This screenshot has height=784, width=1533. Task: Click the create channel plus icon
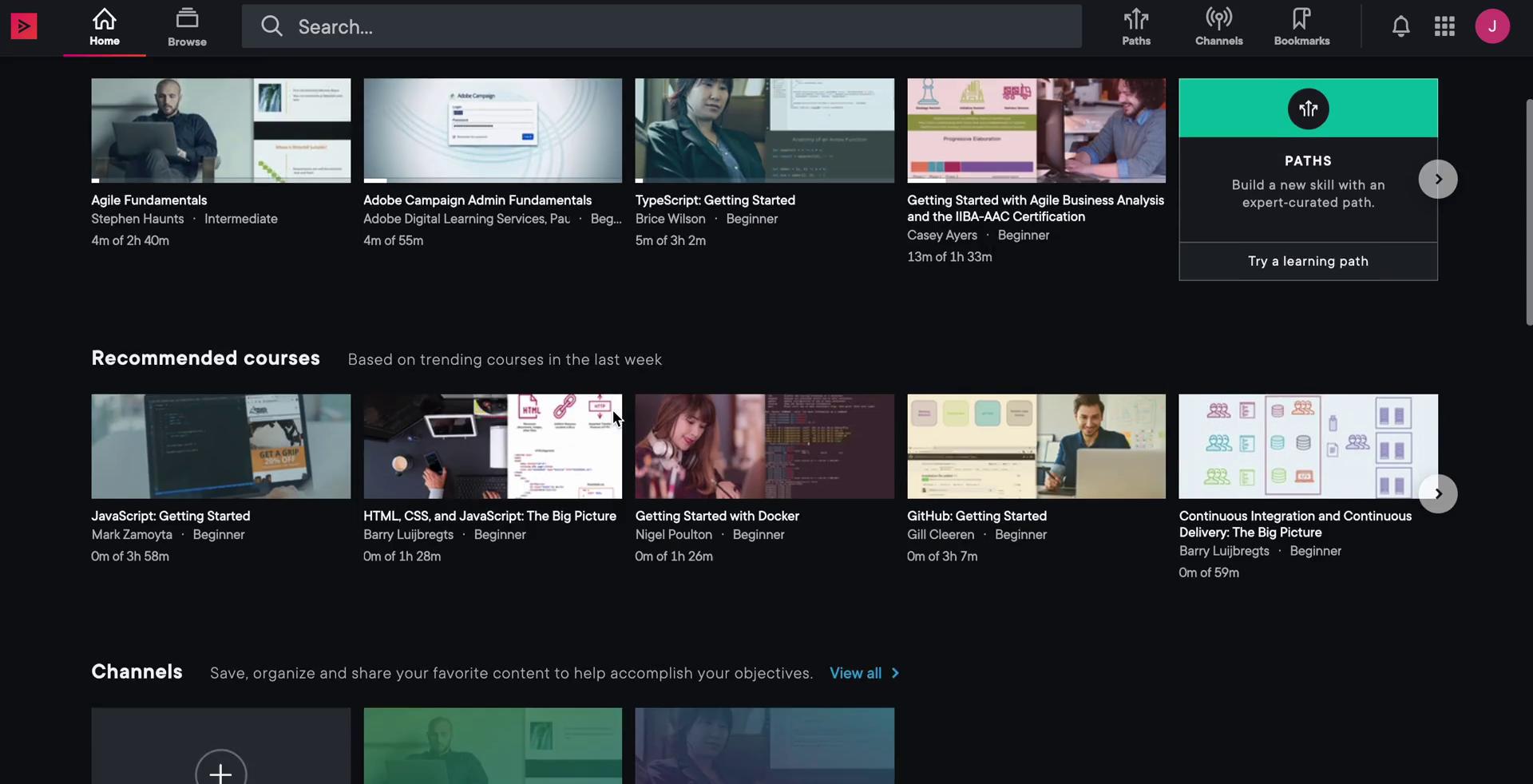pos(220,774)
